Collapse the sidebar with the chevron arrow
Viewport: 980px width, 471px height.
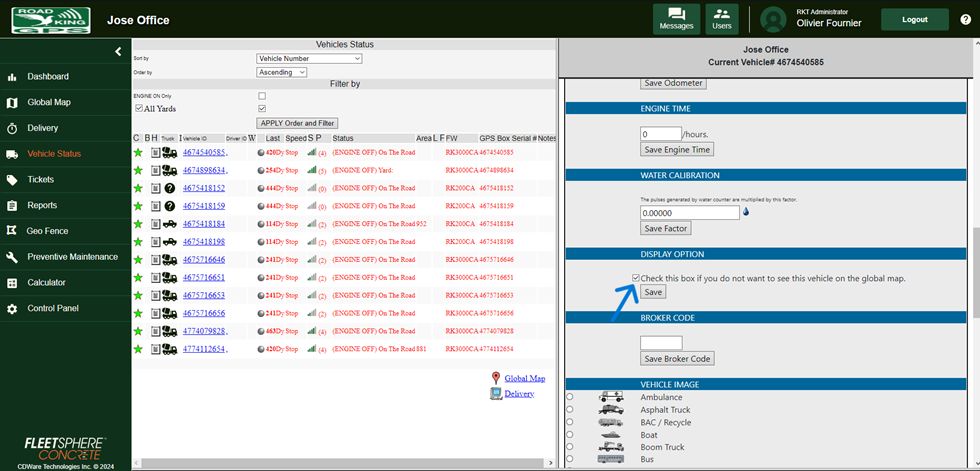tap(117, 51)
